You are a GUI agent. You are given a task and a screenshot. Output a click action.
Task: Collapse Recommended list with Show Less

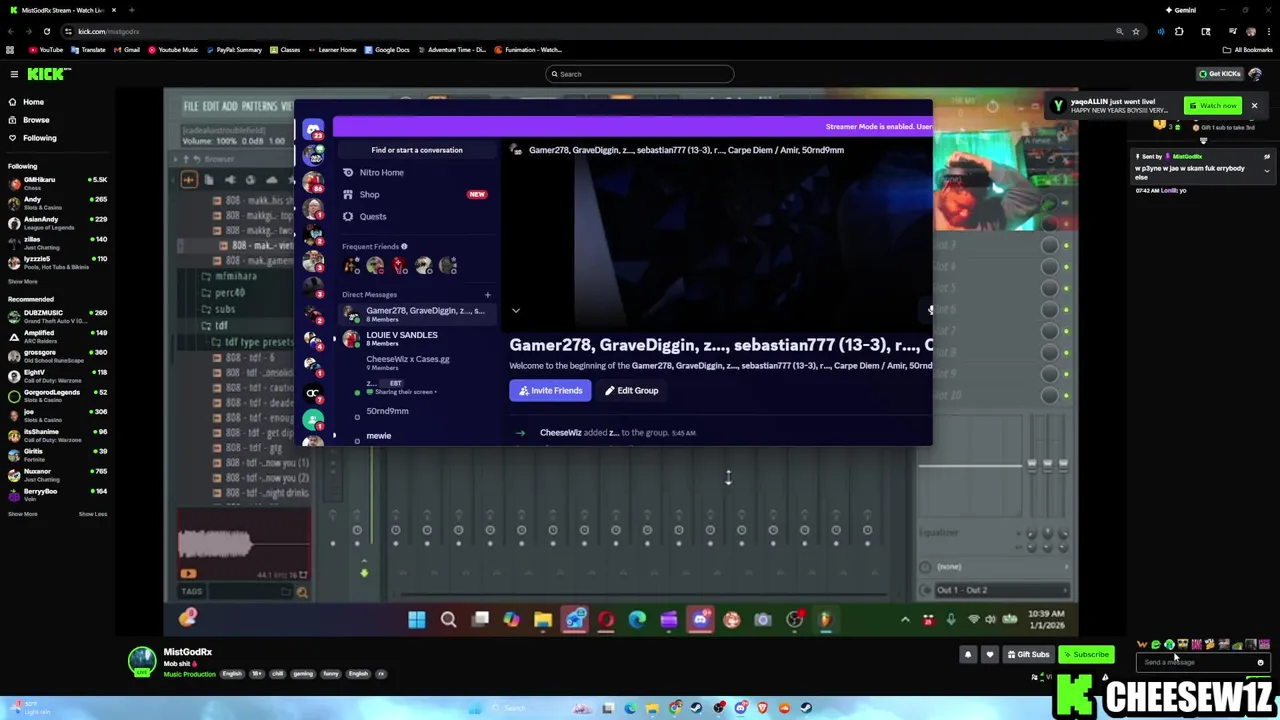pyautogui.click(x=93, y=514)
